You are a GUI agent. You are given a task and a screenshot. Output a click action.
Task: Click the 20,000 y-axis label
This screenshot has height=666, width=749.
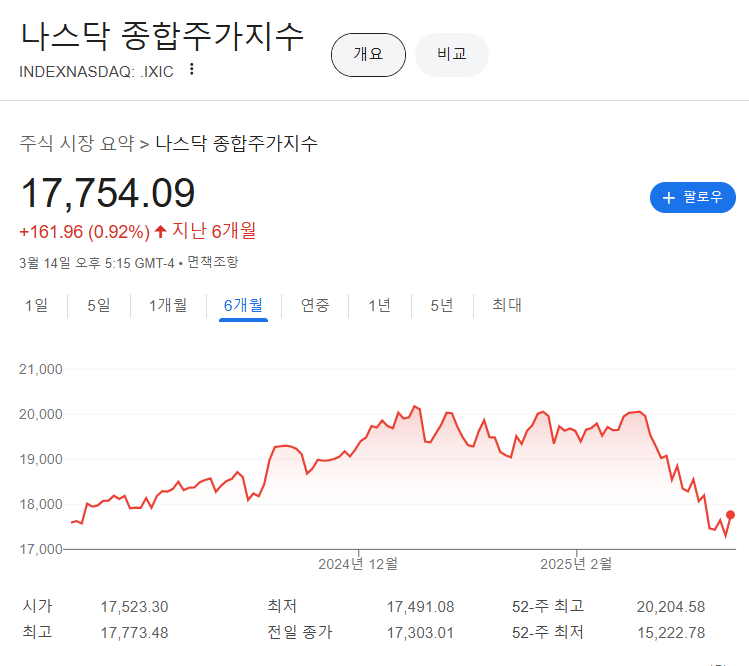pyautogui.click(x=41, y=414)
